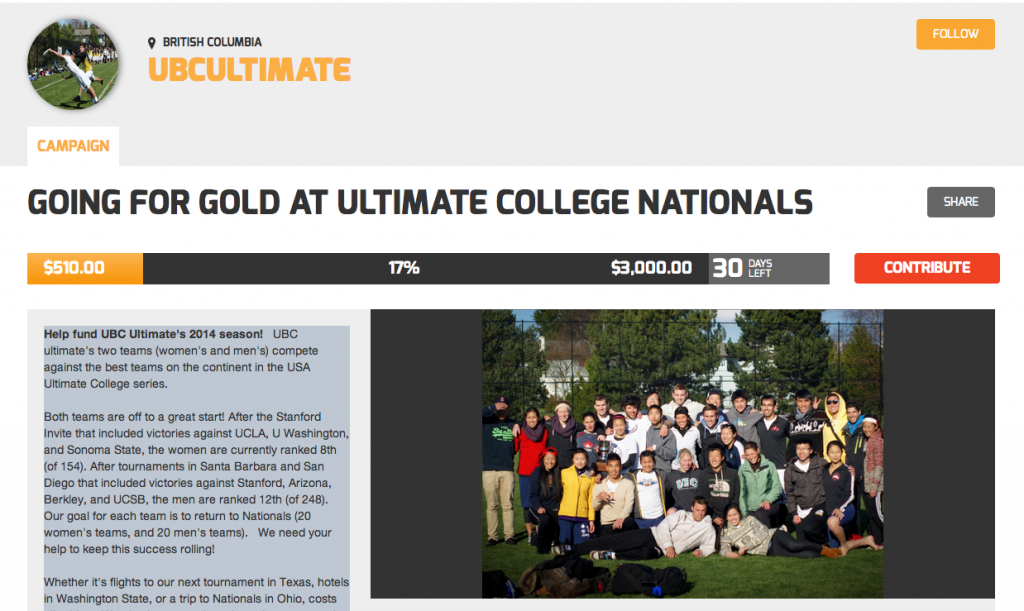
Task: Click the 17% funding progress bar
Action: [x=404, y=268]
